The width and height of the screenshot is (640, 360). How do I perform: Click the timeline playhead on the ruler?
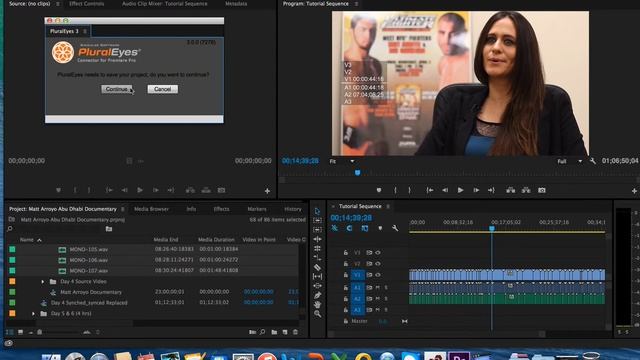tap(492, 229)
